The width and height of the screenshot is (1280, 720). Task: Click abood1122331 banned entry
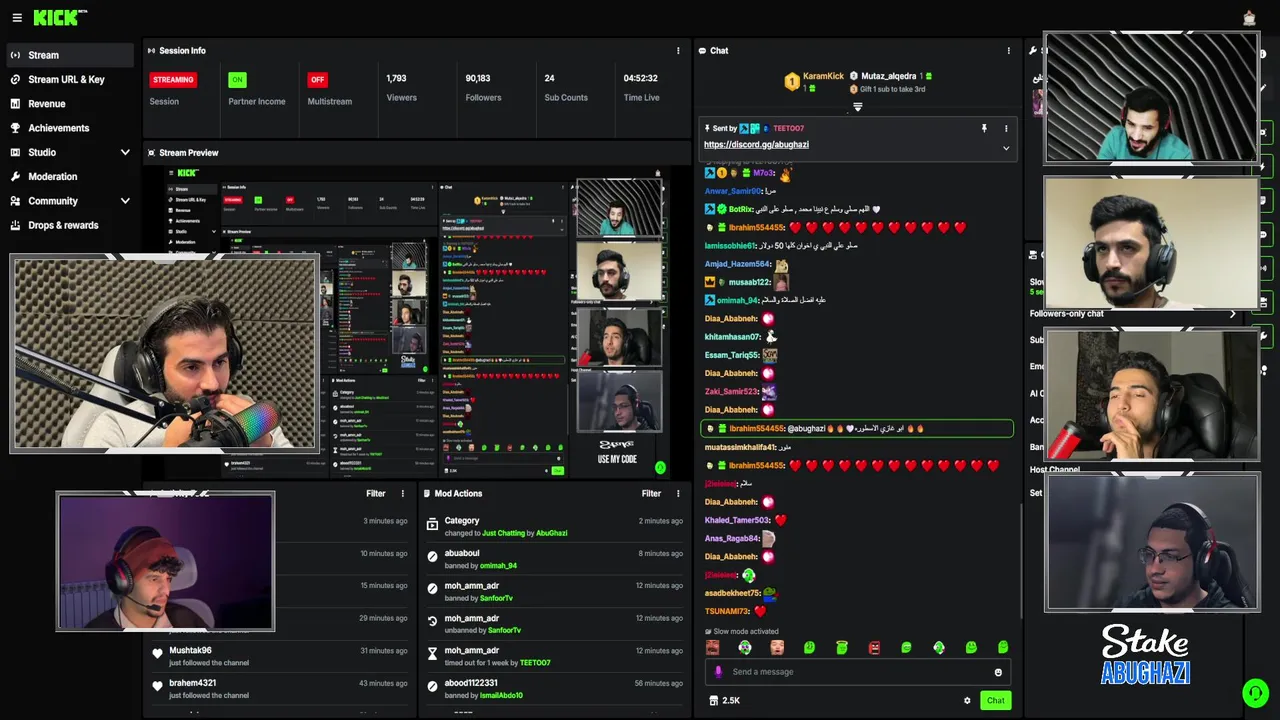[x=554, y=688]
